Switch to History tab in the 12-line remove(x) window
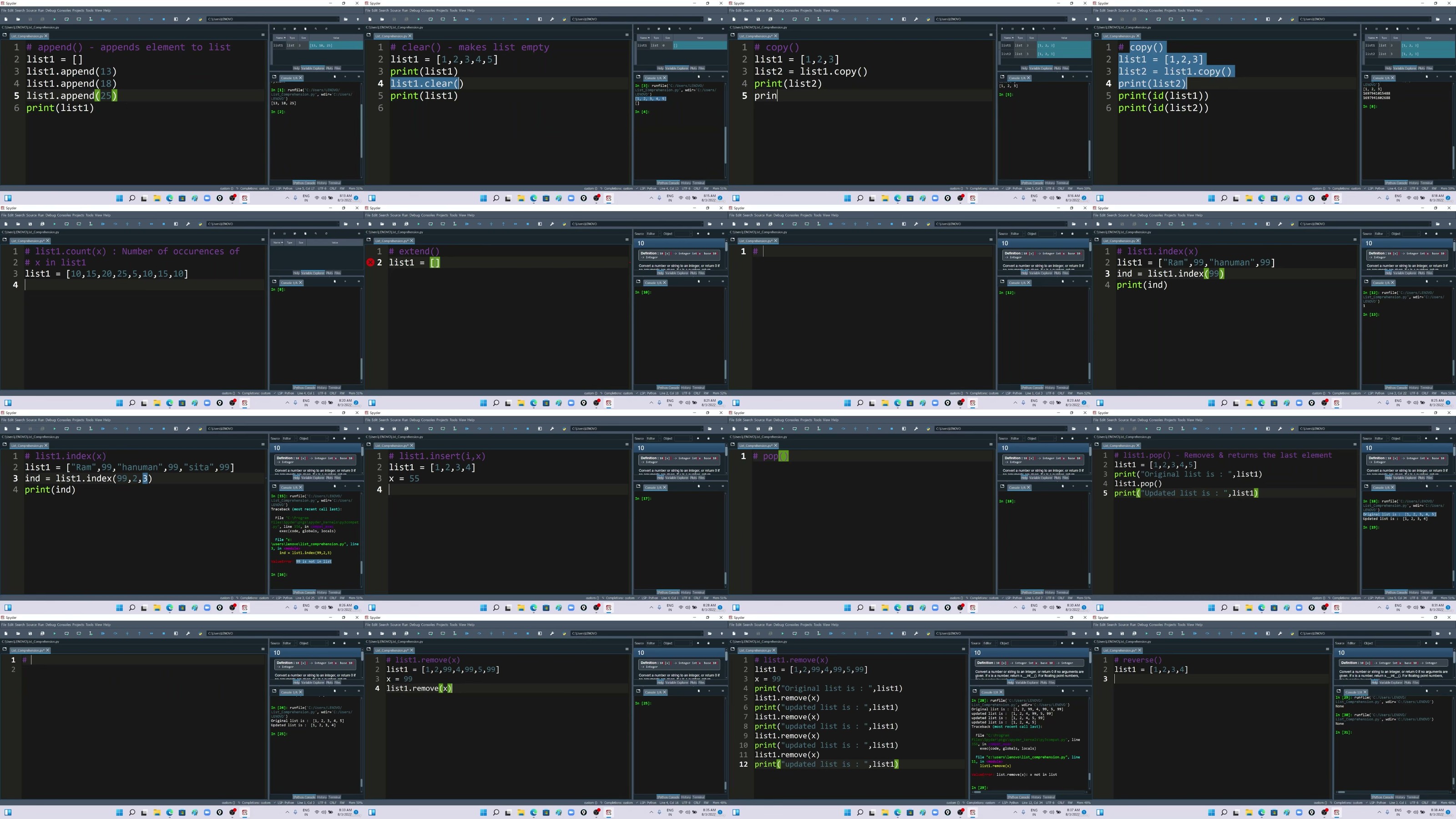 click(x=1036, y=797)
